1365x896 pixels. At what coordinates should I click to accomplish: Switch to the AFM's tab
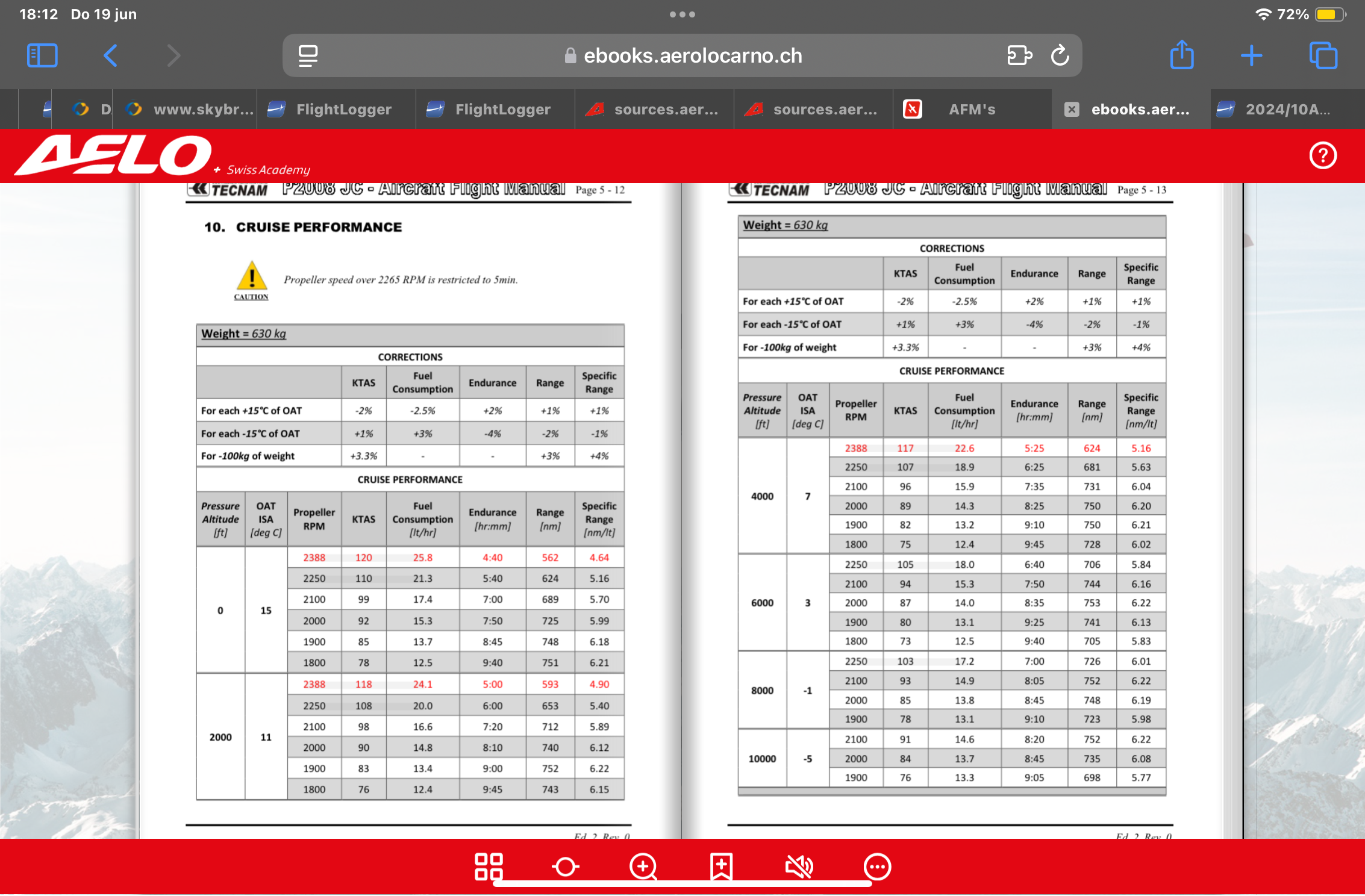pos(972,109)
